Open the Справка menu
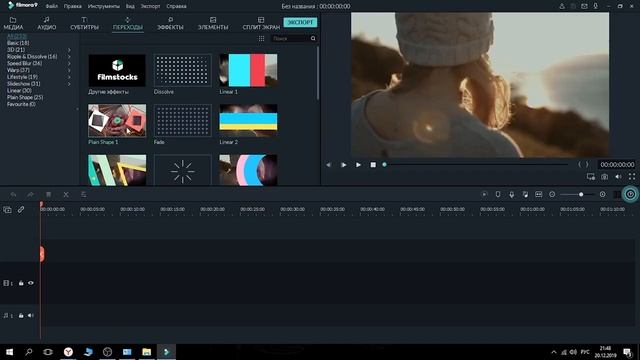The image size is (640, 360). pos(176,6)
